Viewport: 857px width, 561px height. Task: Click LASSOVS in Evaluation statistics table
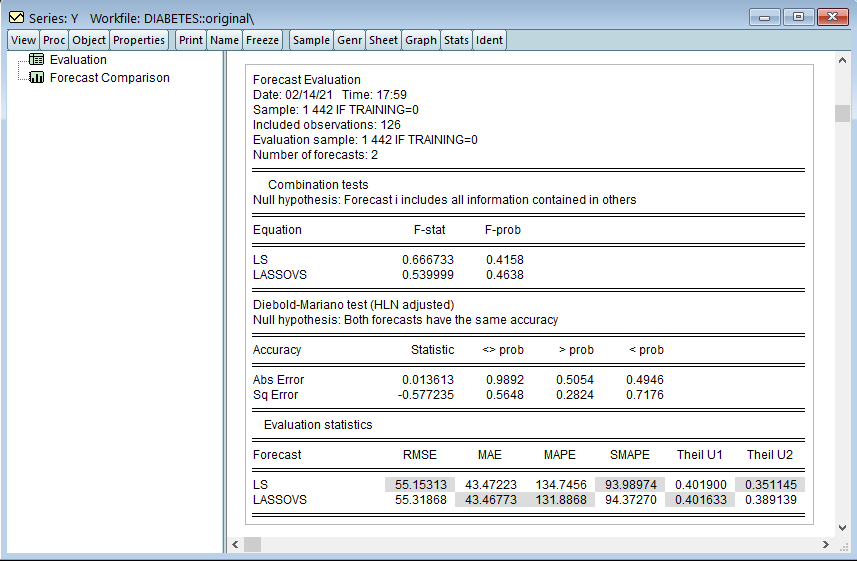[x=280, y=500]
